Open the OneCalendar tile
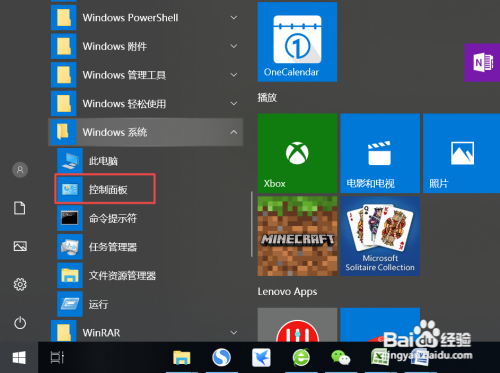The image size is (500, 373). 297,42
